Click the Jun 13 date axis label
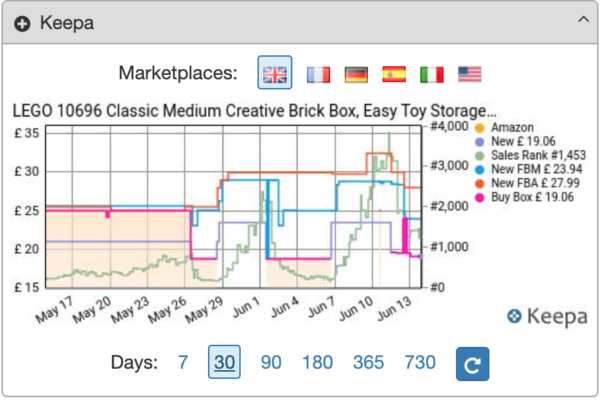 pyautogui.click(x=394, y=309)
